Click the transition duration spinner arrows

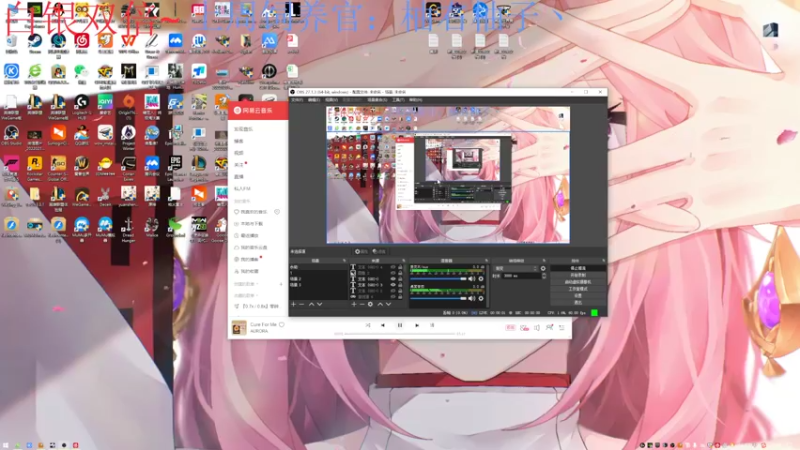tap(544, 276)
